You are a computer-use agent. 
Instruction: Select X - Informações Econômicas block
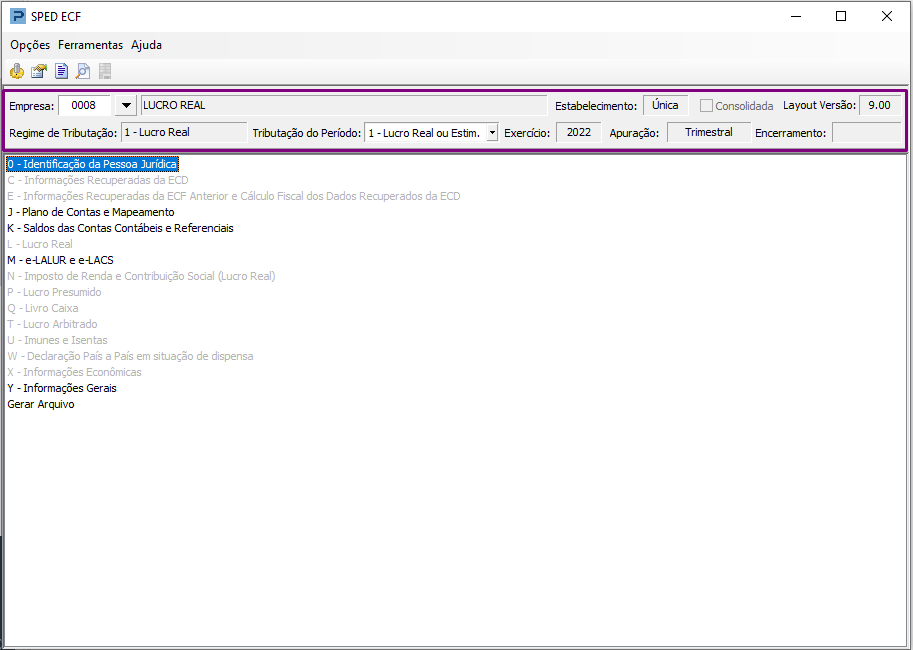tap(74, 372)
